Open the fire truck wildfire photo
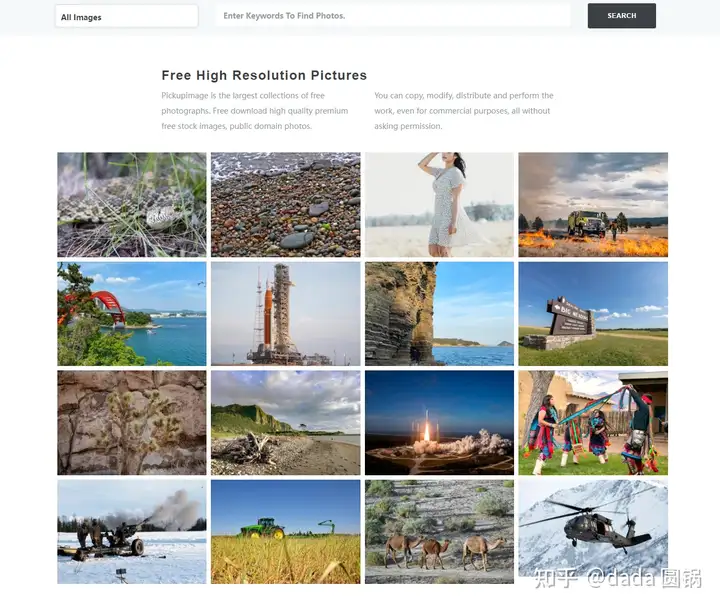 [593, 205]
